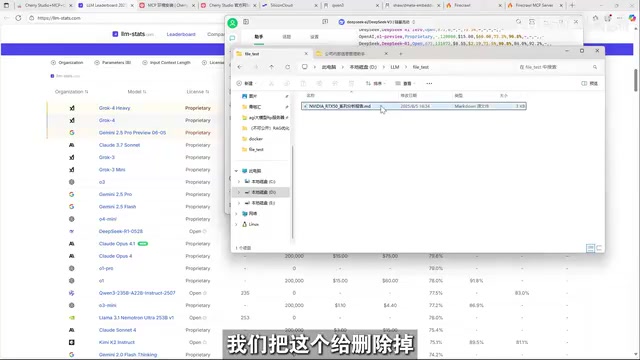Open the File Explorer search icon

595,67
